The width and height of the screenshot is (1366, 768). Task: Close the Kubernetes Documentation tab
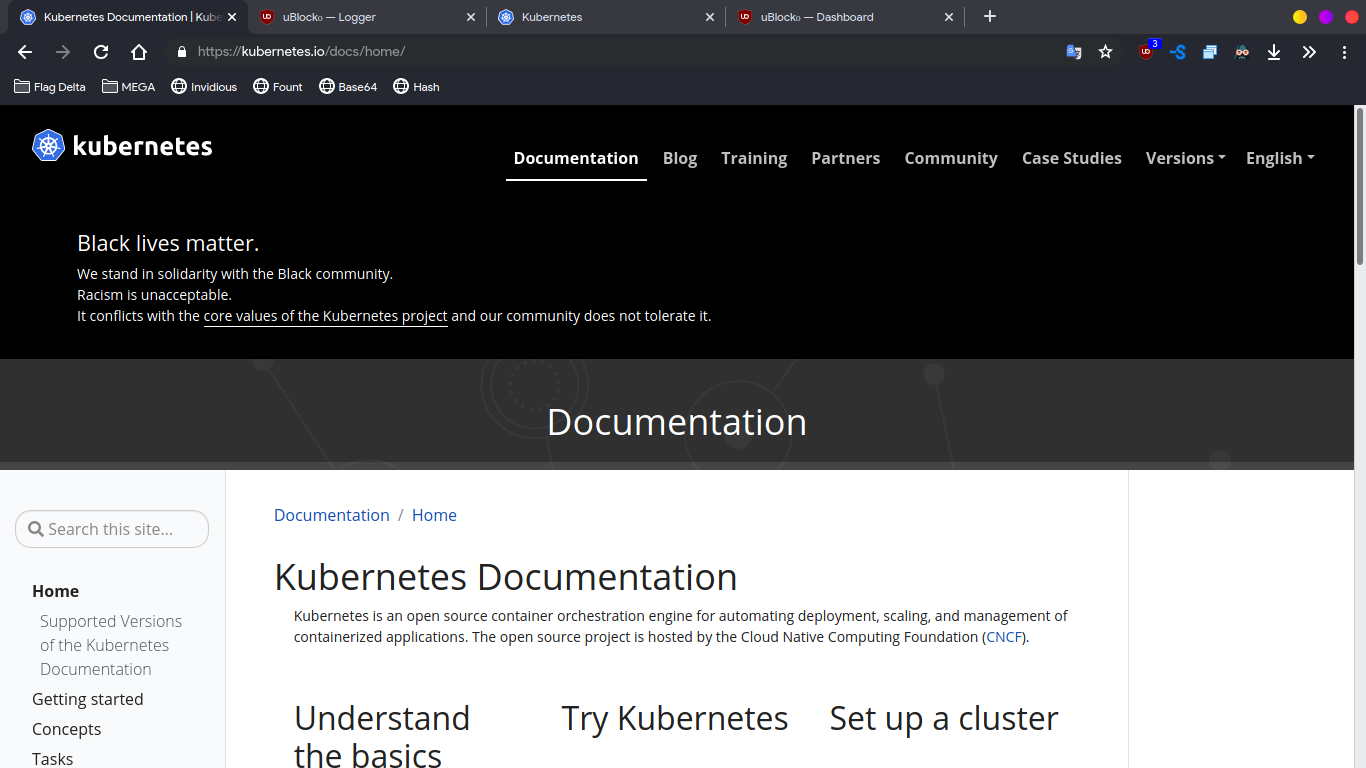pyautogui.click(x=232, y=17)
